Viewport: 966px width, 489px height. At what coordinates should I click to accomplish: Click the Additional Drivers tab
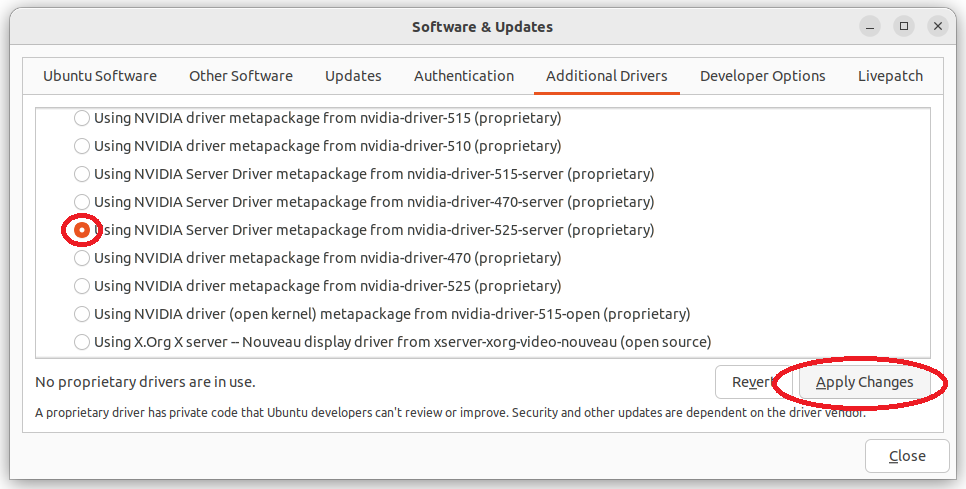click(x=607, y=76)
